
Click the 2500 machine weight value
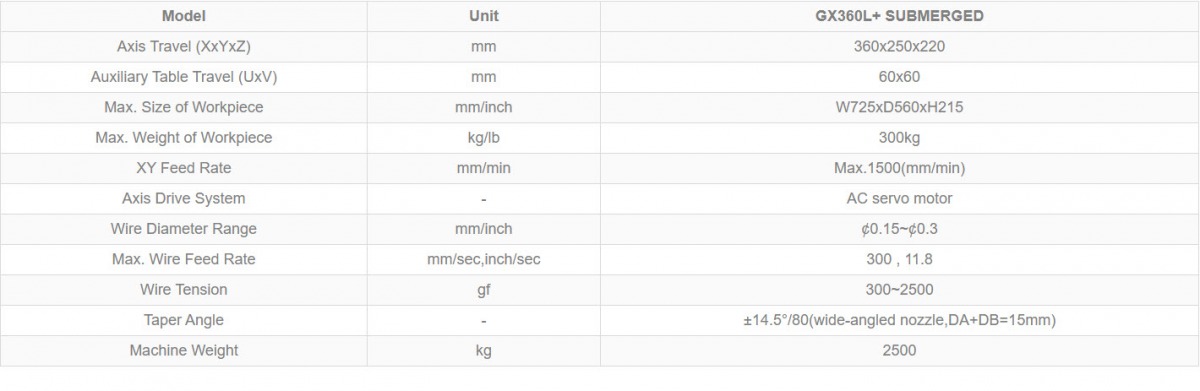point(899,350)
